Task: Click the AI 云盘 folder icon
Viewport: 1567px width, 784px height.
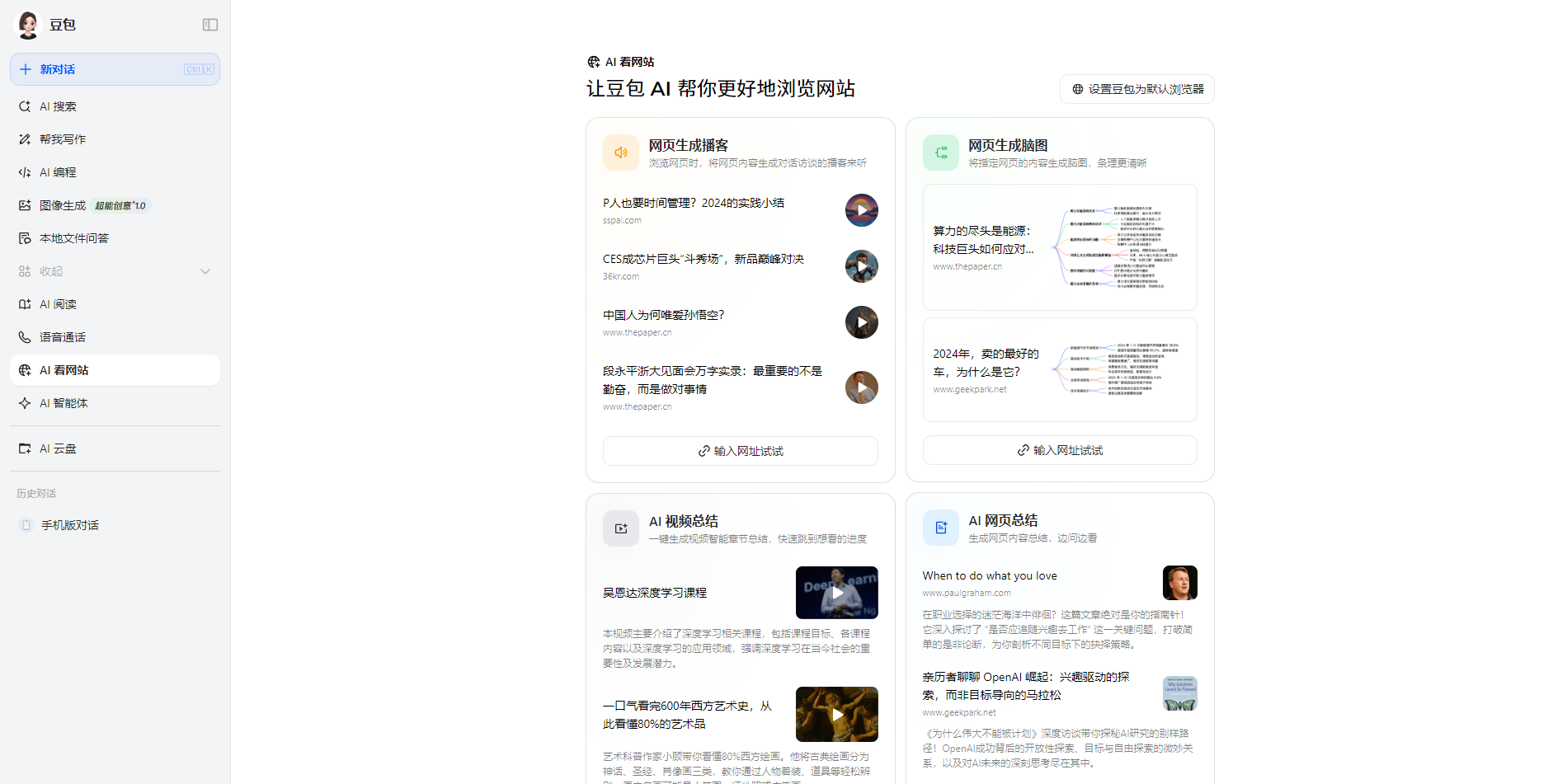Action: click(25, 448)
